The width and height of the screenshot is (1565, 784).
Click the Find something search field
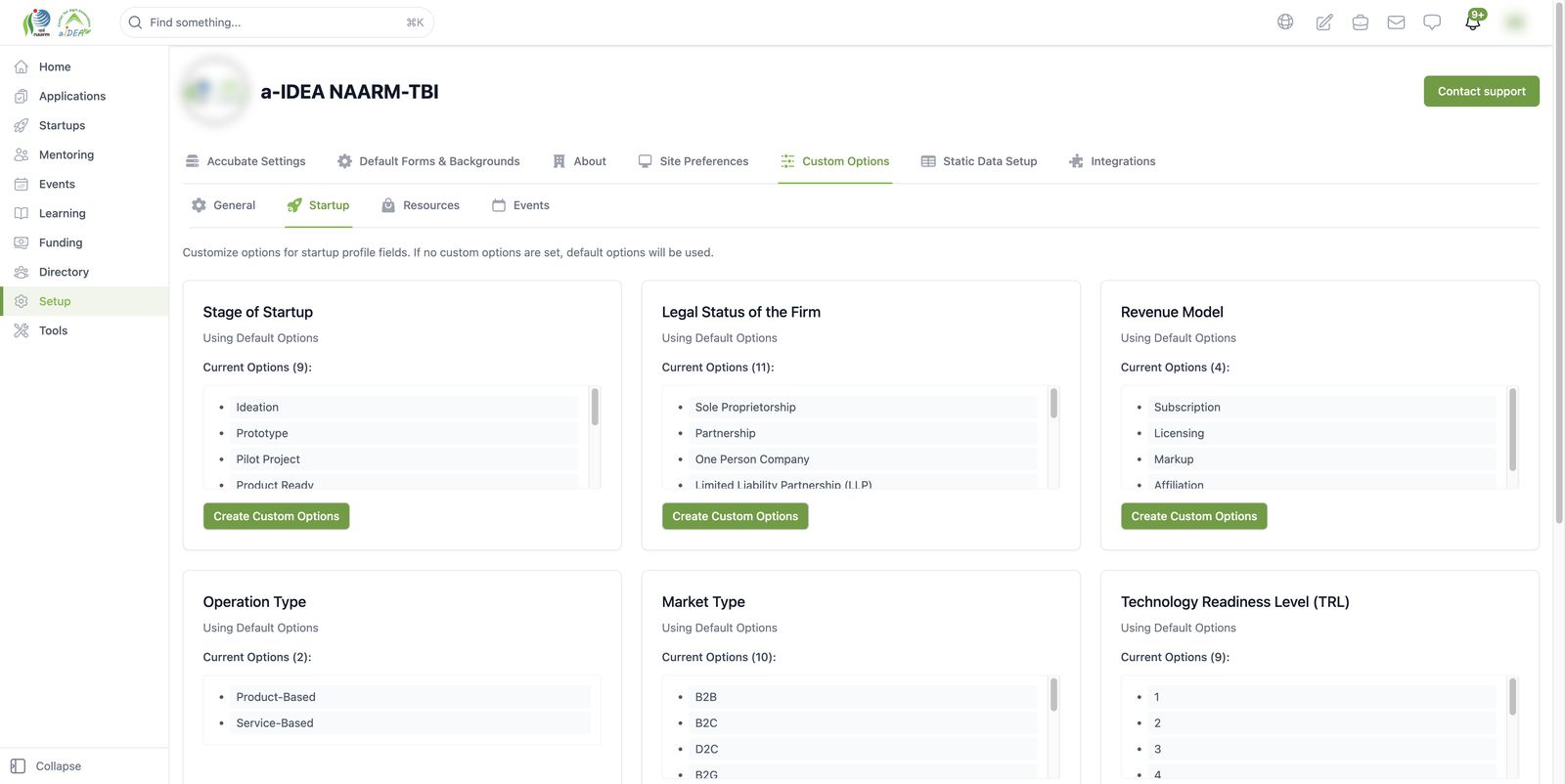[277, 22]
